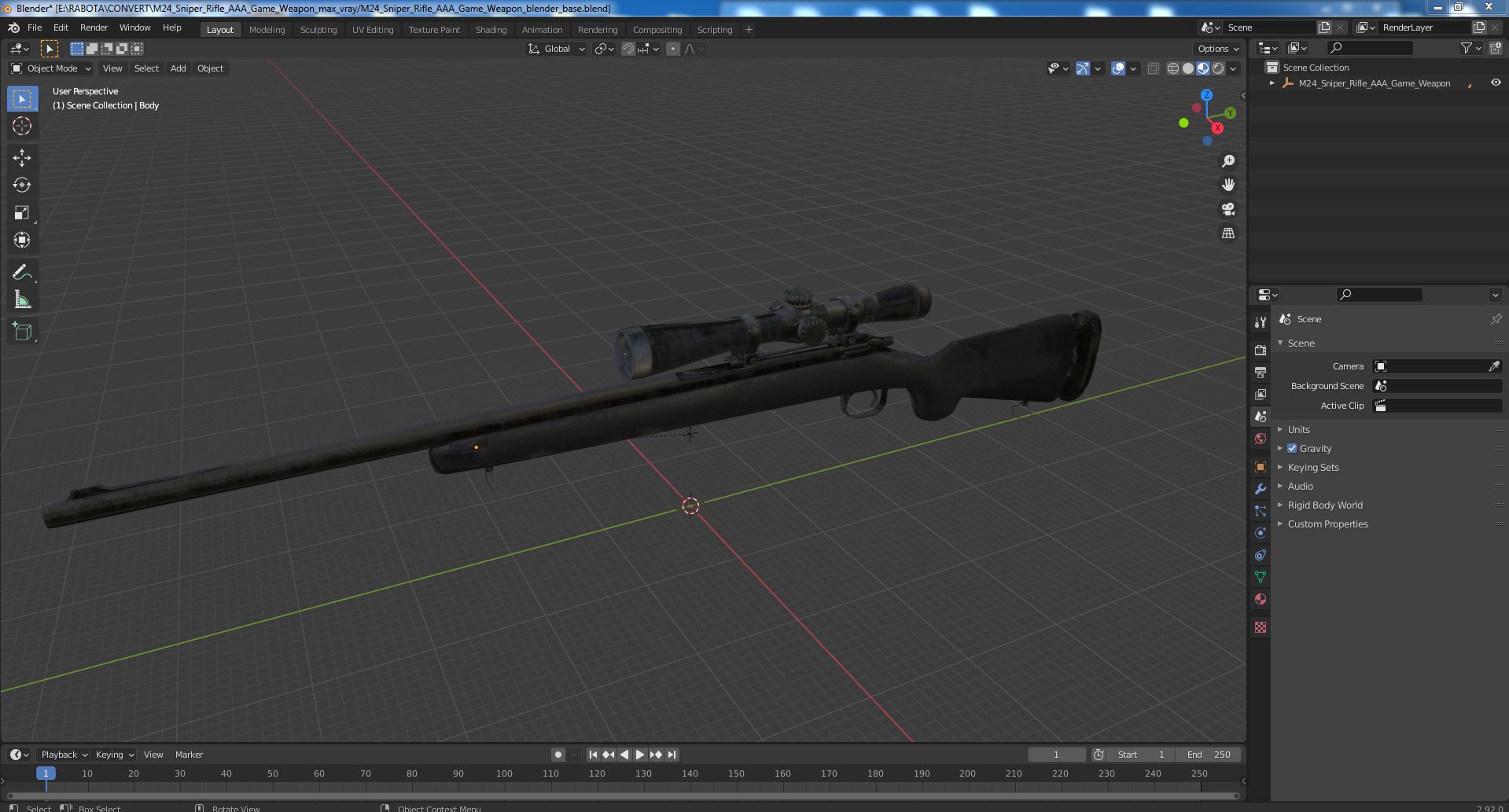Open Physics properties tab
This screenshot has width=1509, height=812.
pyautogui.click(x=1261, y=533)
